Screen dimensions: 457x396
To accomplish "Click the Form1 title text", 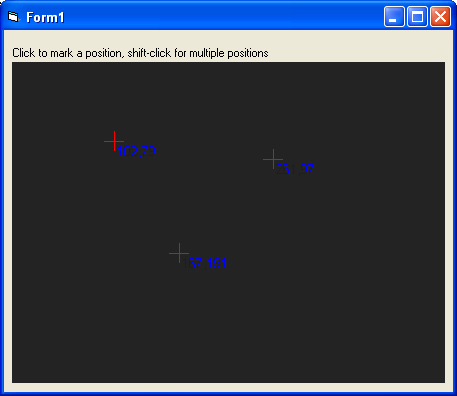I will point(45,17).
